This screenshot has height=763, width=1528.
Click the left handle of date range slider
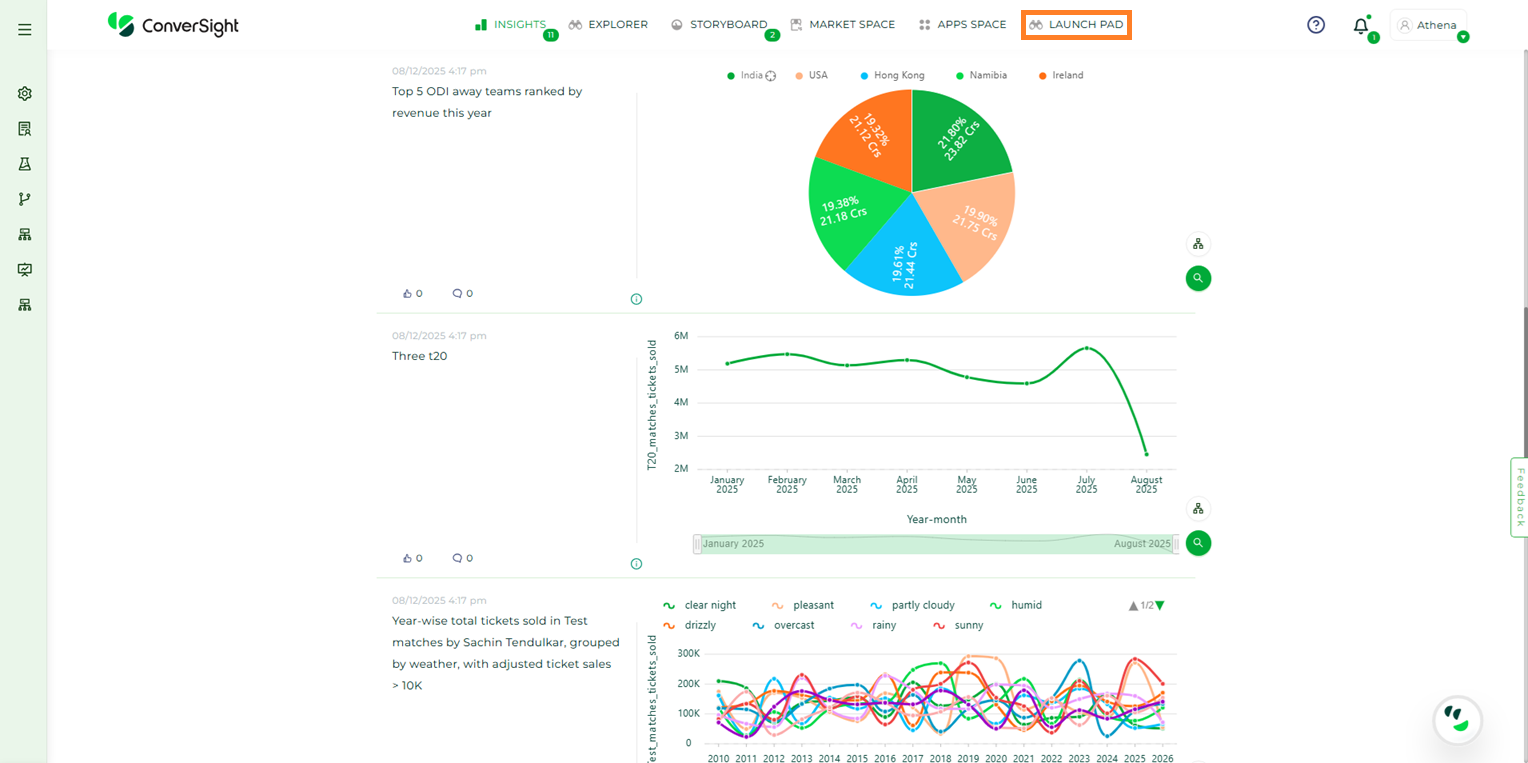pos(697,544)
